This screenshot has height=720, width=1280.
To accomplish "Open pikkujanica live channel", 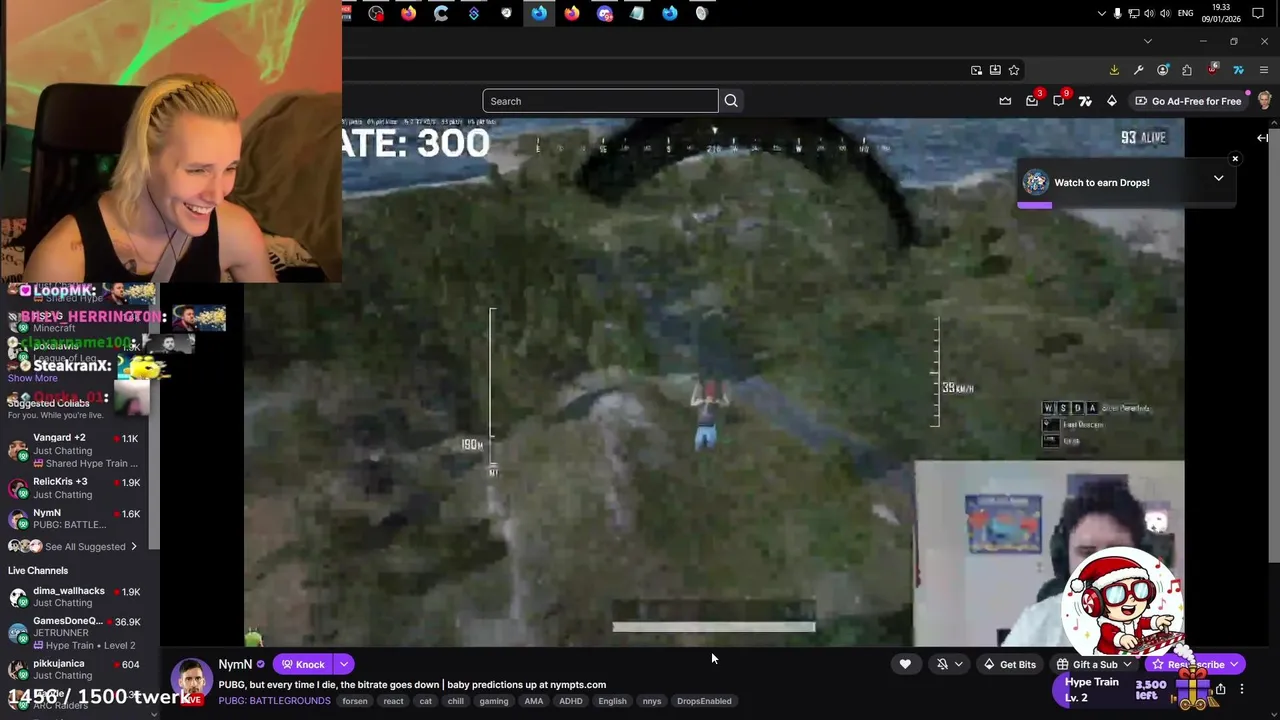I will tap(75, 669).
